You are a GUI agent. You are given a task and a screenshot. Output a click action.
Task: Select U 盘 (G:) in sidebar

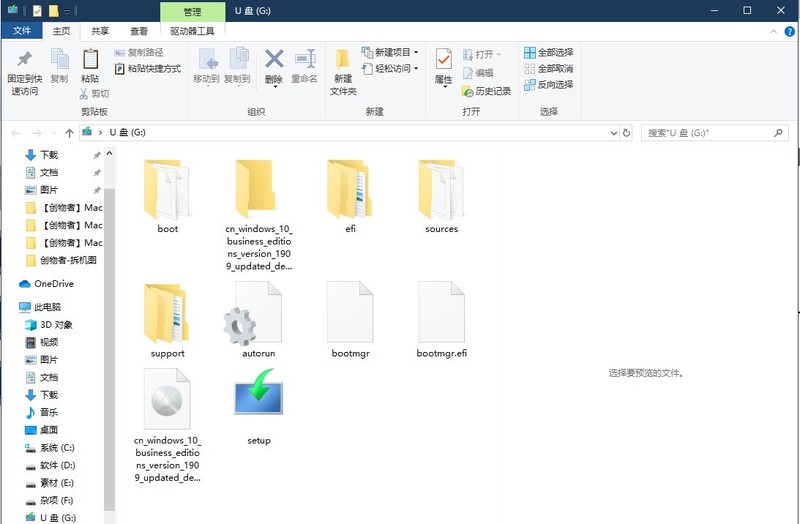coord(51,517)
